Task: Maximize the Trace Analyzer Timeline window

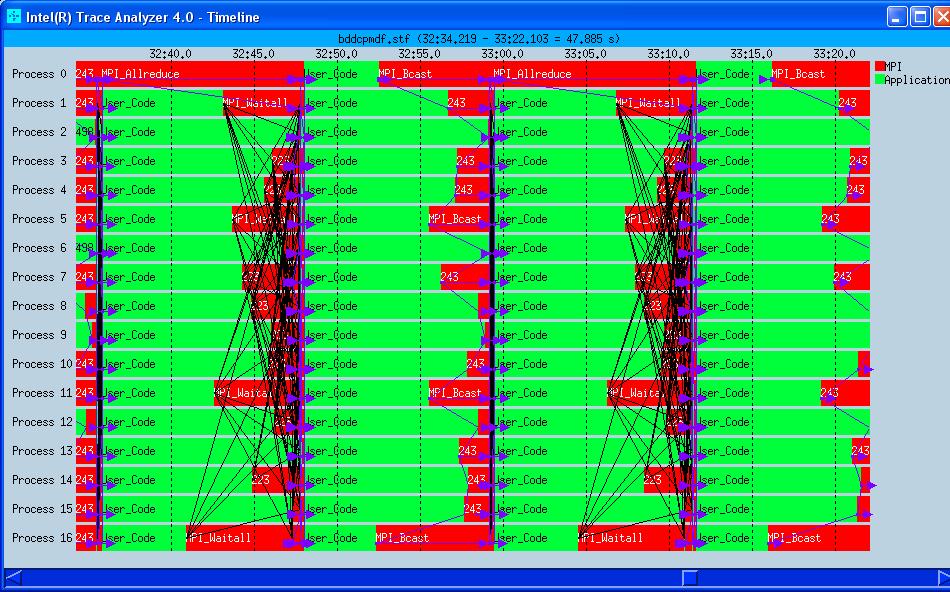Action: [x=920, y=16]
